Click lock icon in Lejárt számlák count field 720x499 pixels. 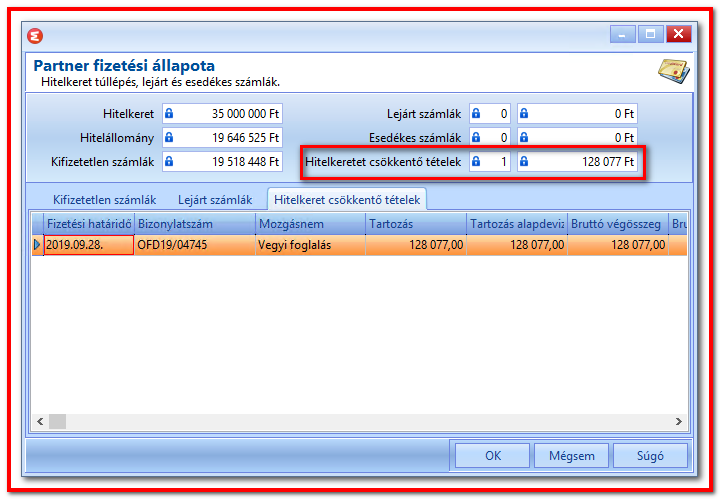click(x=476, y=113)
